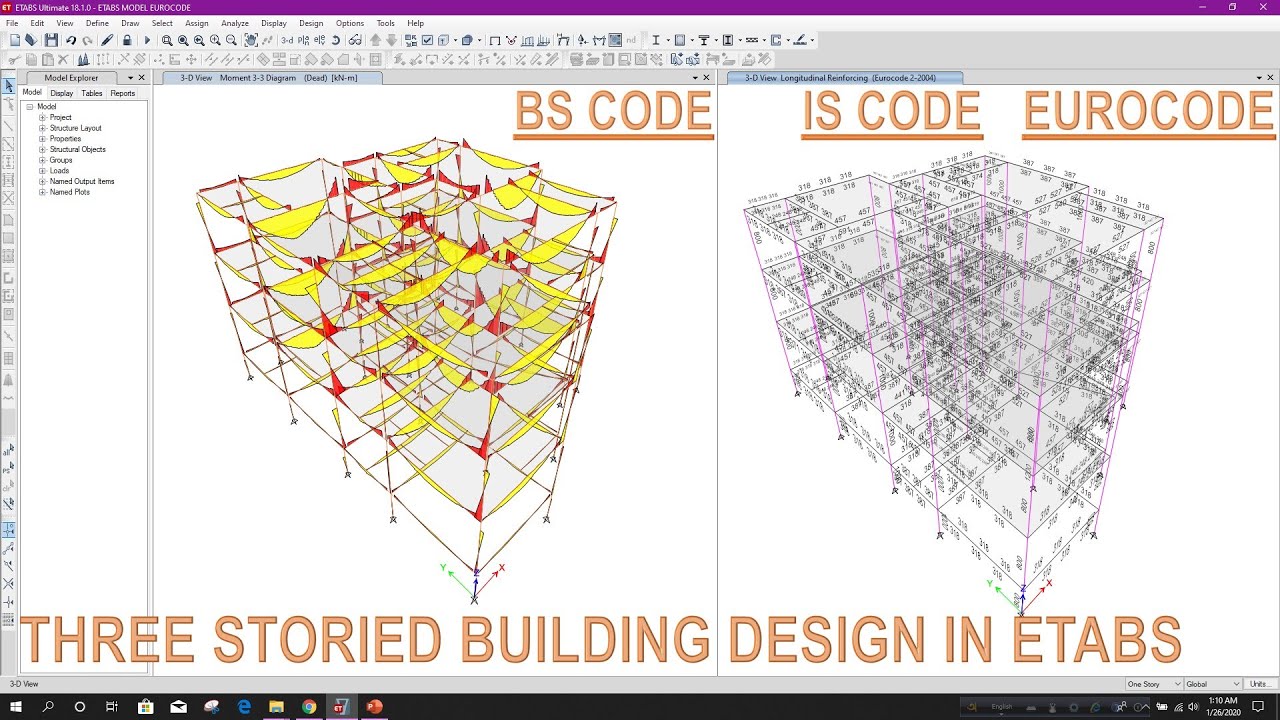Set view to 3-d button
Image resolution: width=1280 pixels, height=720 pixels.
287,40
